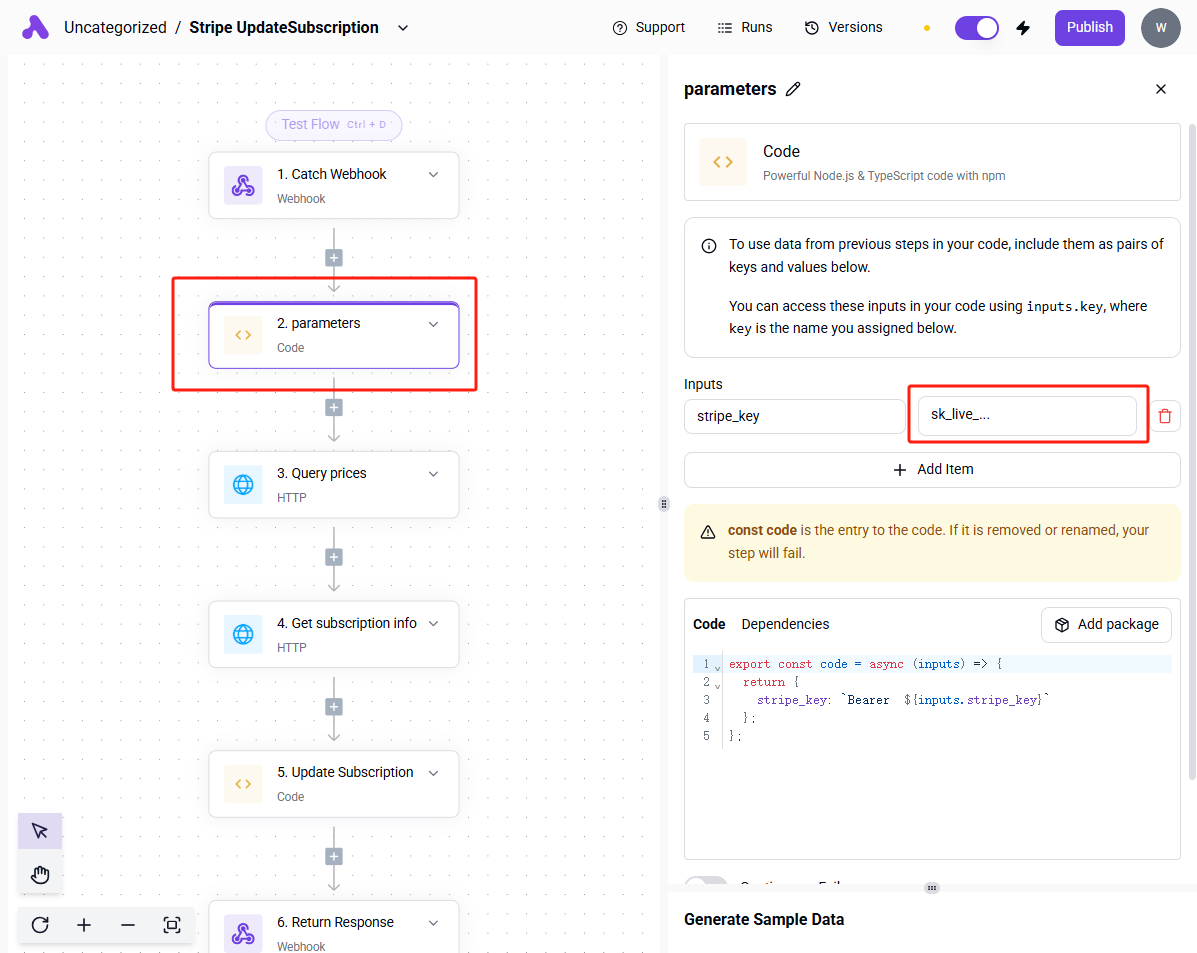1197x953 pixels.
Task: Toggle the Continue on Failure switch
Action: pyautogui.click(x=706, y=883)
